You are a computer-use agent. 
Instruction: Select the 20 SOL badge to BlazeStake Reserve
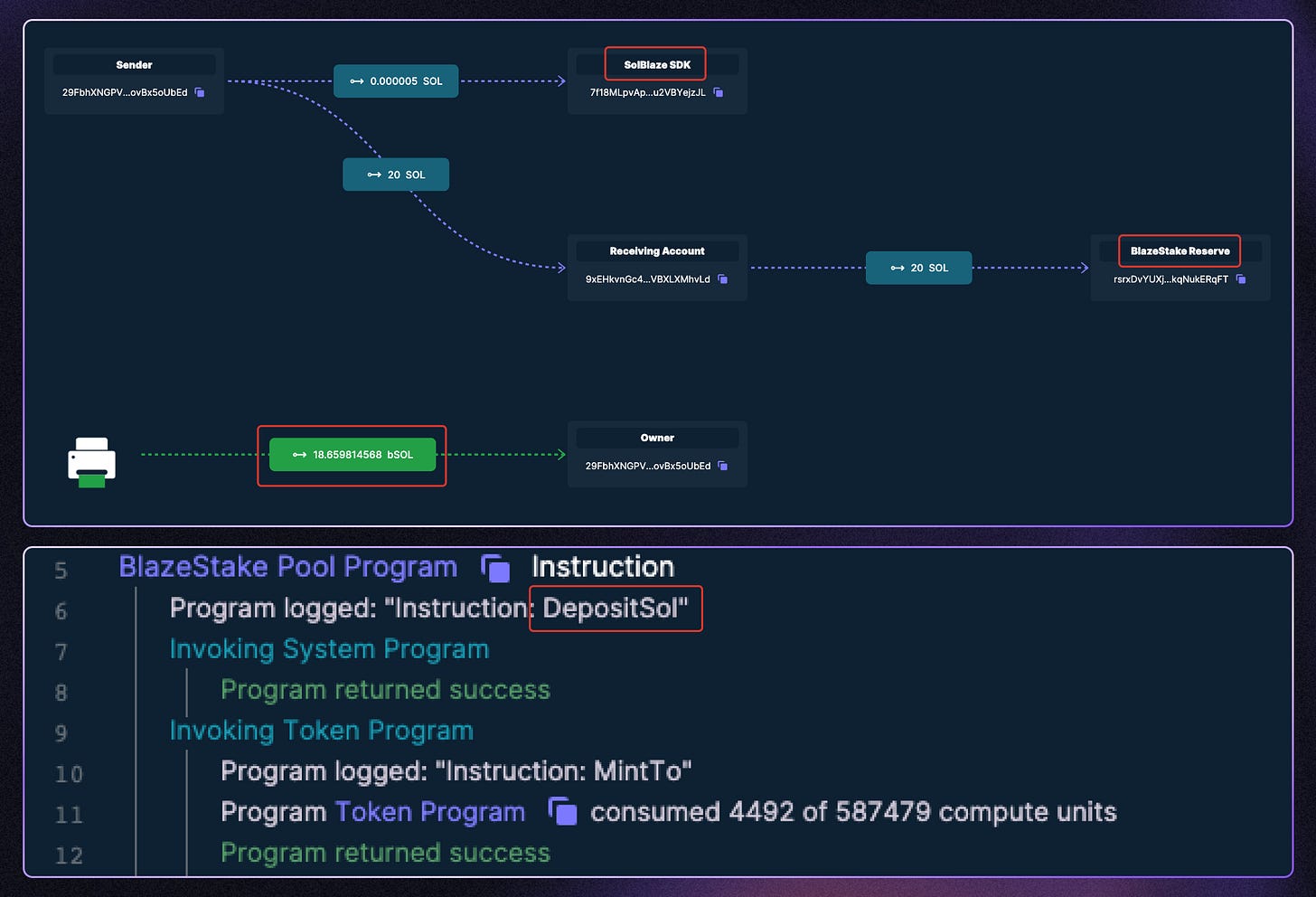919,268
